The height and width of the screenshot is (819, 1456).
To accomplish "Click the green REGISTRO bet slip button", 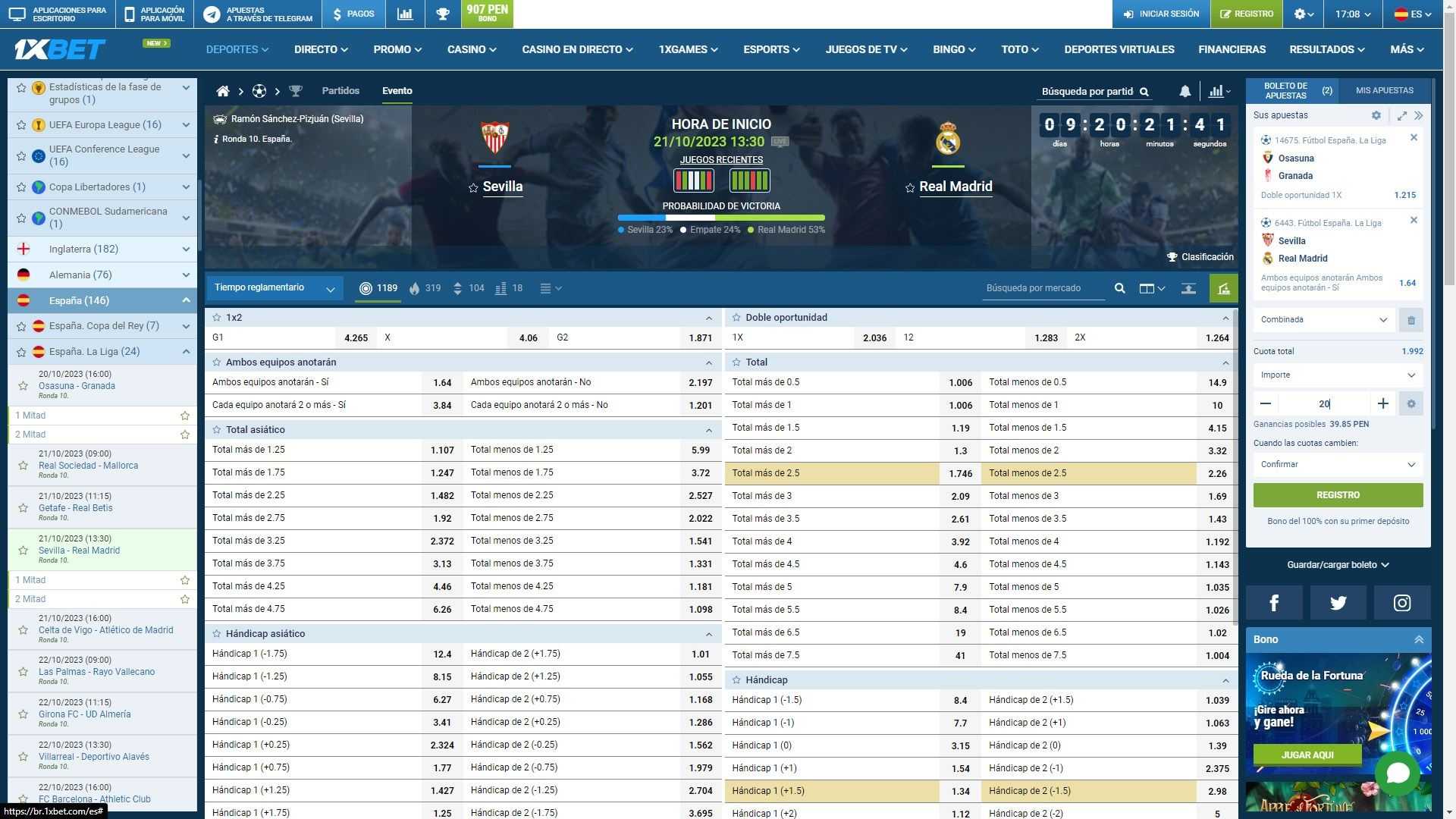I will click(1338, 495).
